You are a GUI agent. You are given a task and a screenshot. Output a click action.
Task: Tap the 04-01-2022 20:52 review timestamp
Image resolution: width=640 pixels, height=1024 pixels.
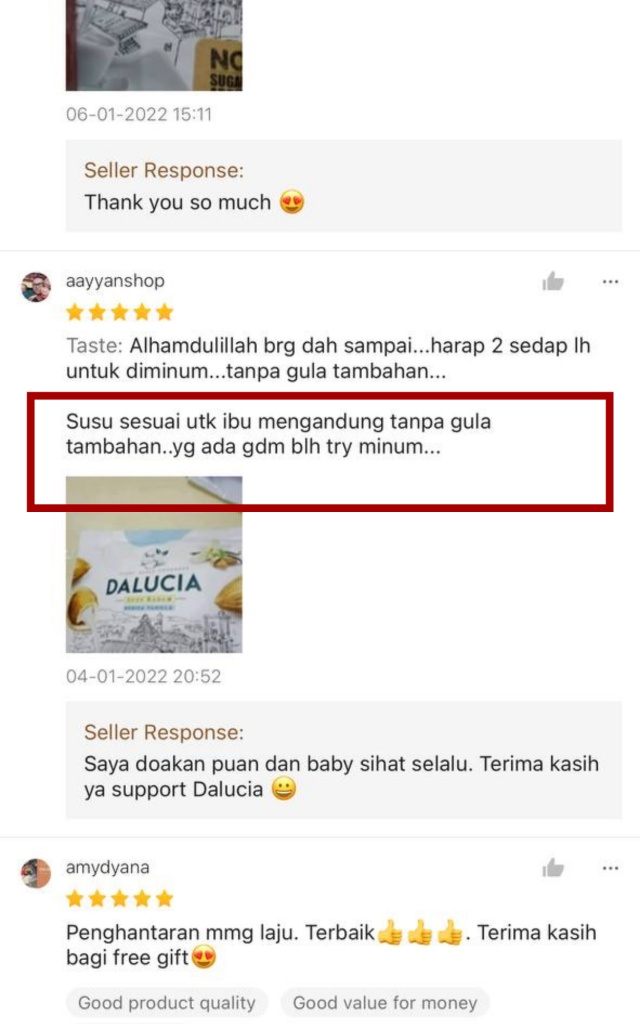(143, 676)
